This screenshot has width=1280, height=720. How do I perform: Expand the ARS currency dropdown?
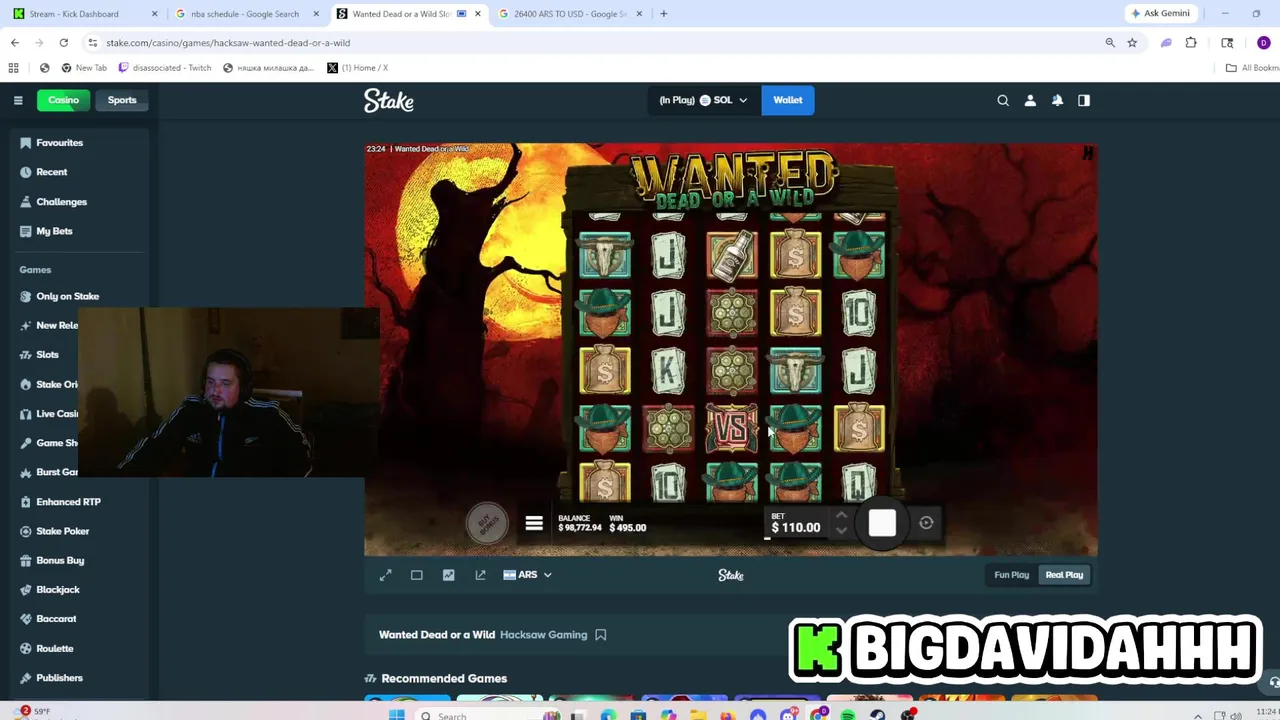click(527, 575)
